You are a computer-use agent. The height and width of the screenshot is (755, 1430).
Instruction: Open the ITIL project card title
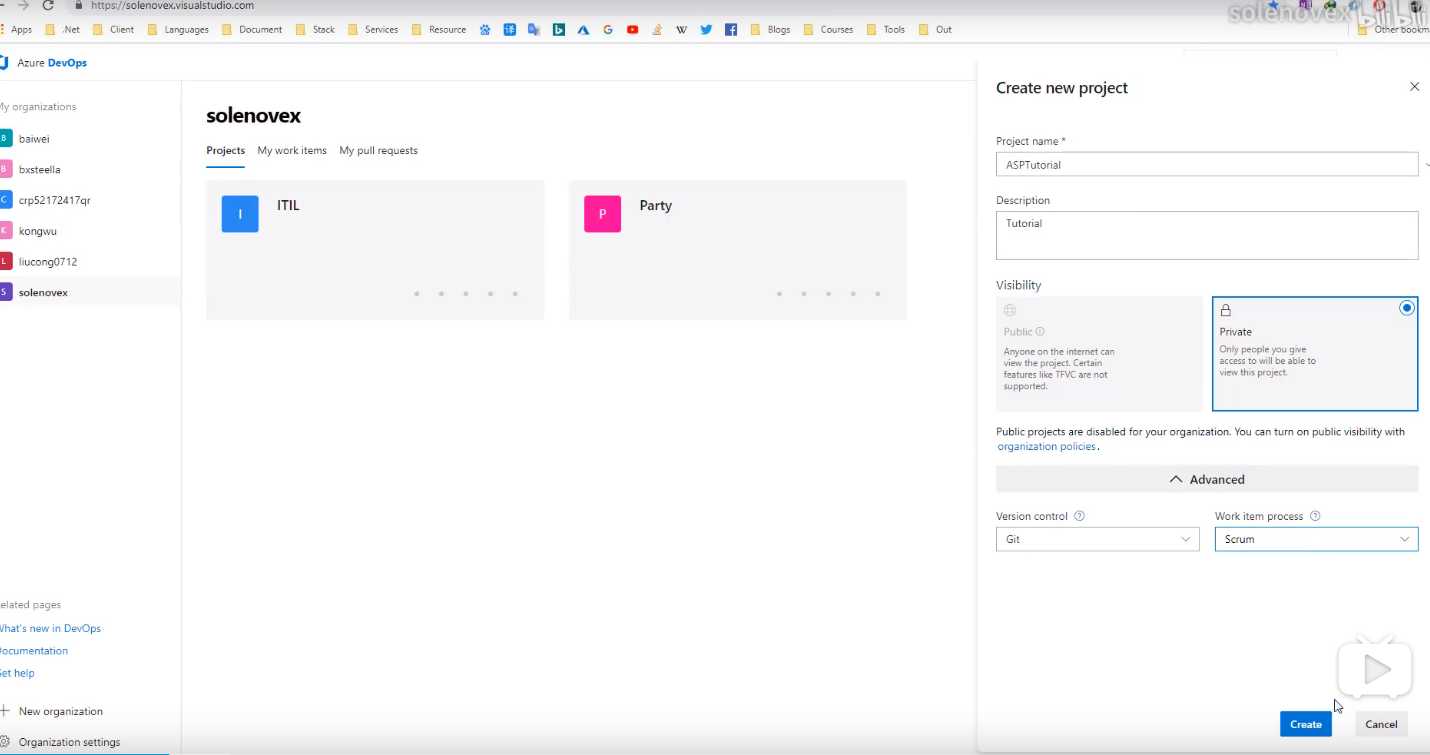(288, 206)
